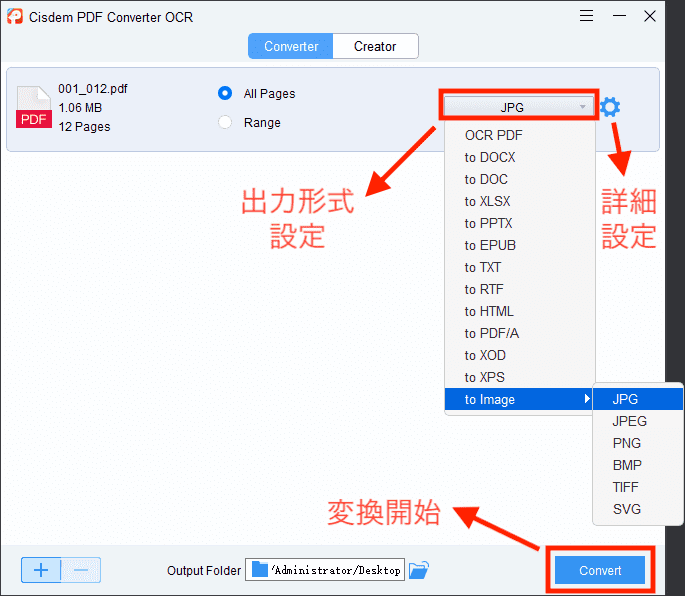Remove file with the minus button
The image size is (685, 596).
click(81, 570)
